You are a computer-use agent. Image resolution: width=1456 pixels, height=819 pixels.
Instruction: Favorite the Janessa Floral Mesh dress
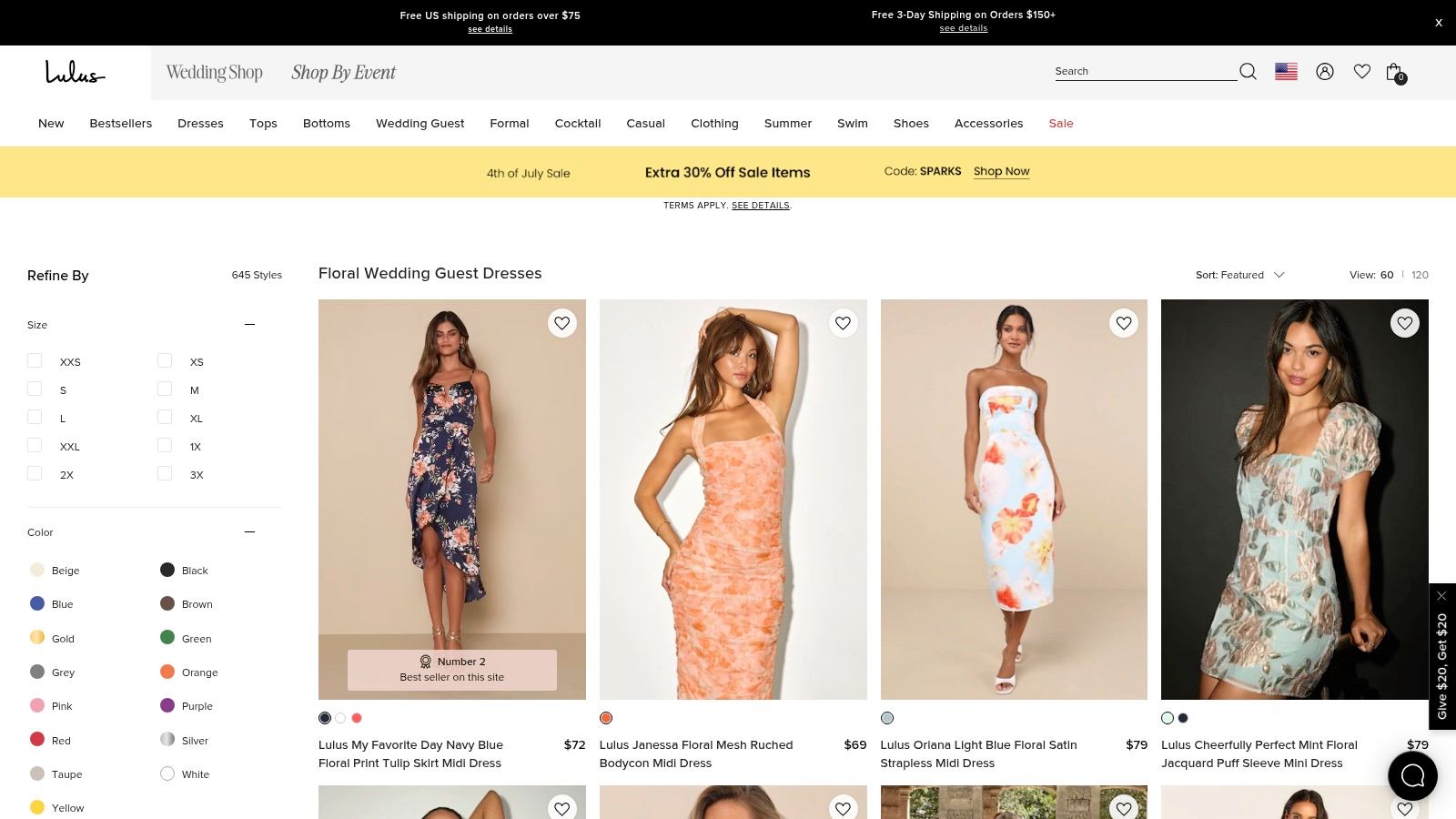tap(844, 323)
